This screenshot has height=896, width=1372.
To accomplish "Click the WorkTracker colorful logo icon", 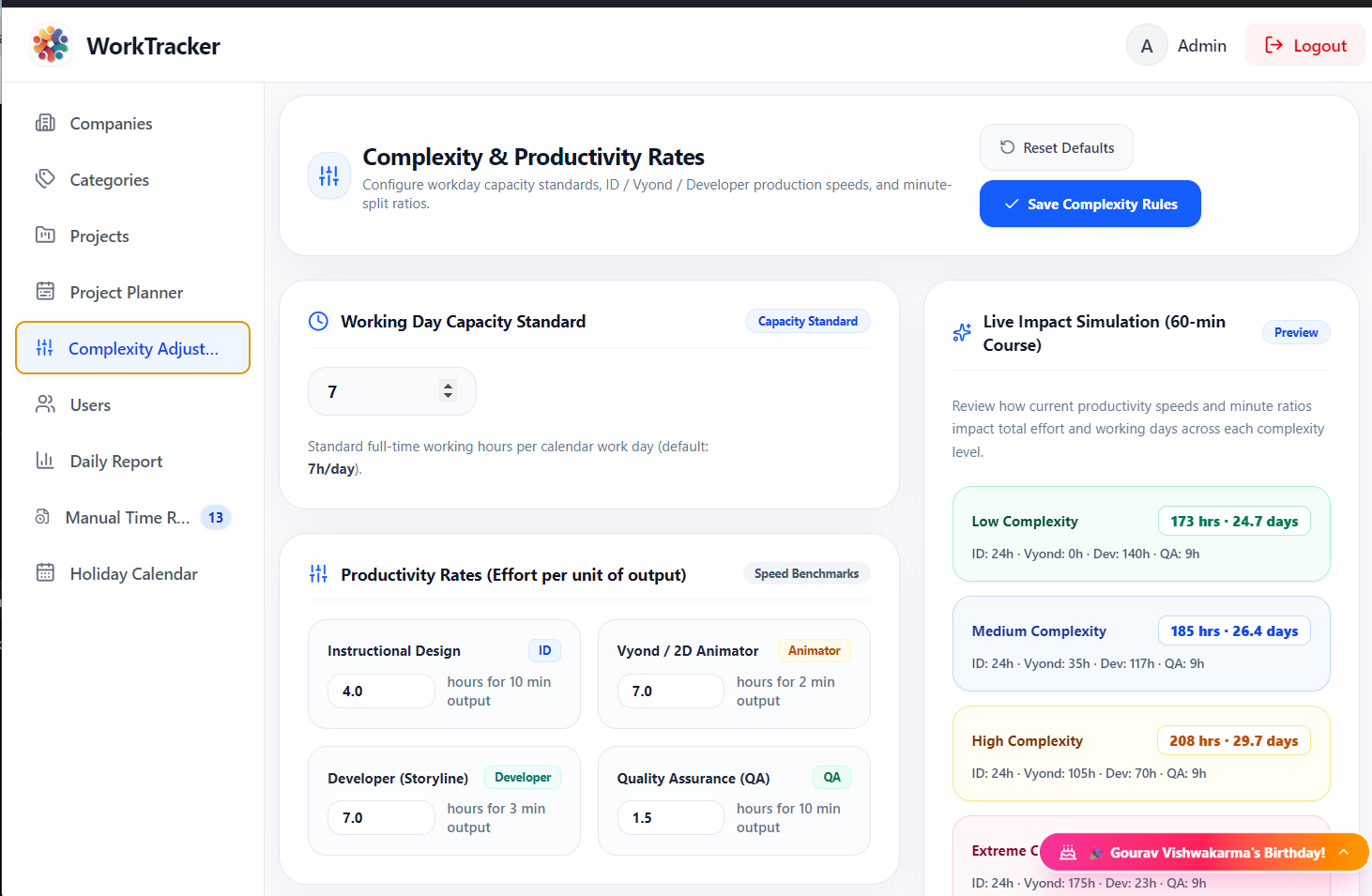I will [x=51, y=45].
